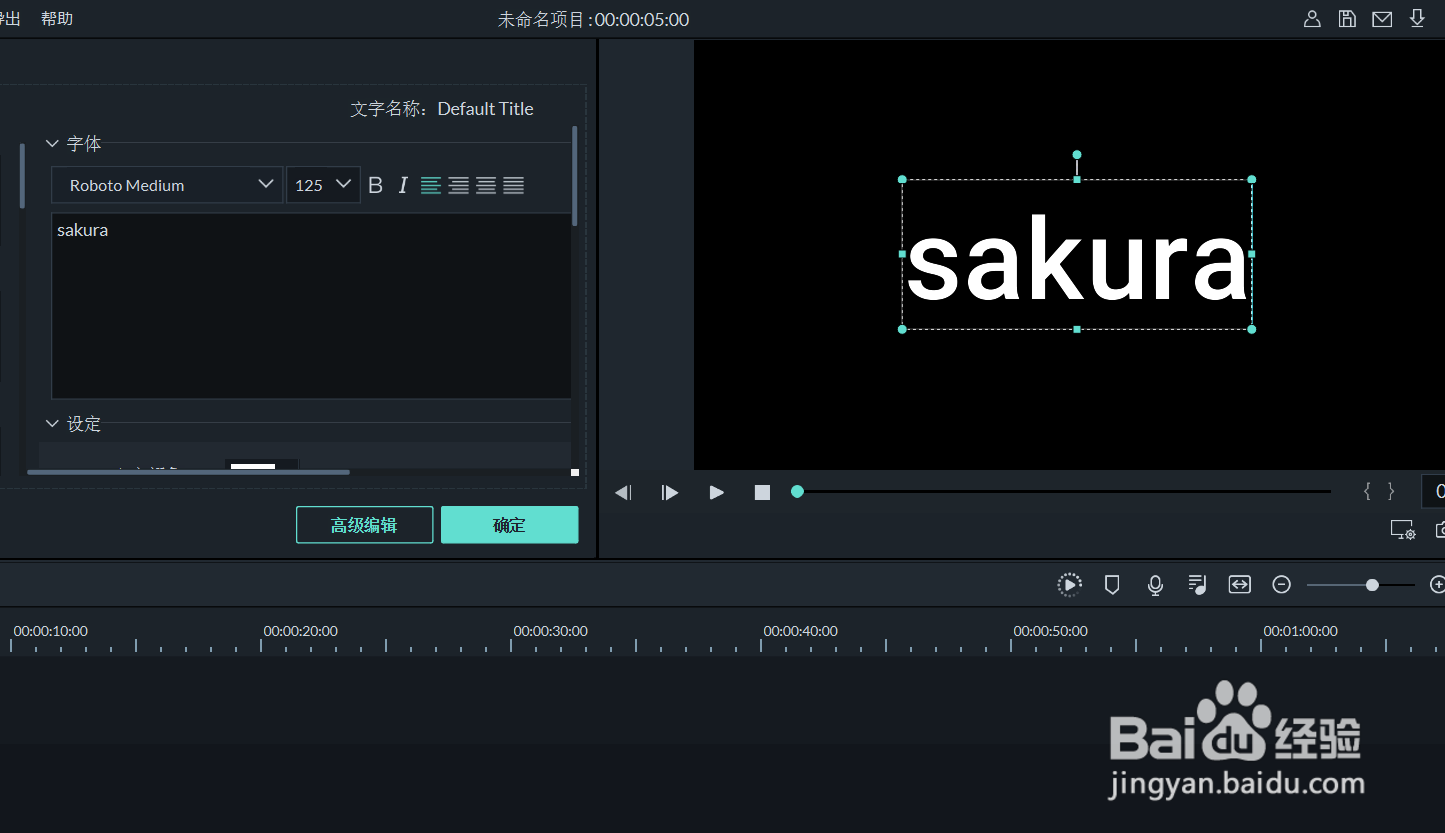The height and width of the screenshot is (833, 1445).
Task: Open the user account icon
Action: (x=1312, y=19)
